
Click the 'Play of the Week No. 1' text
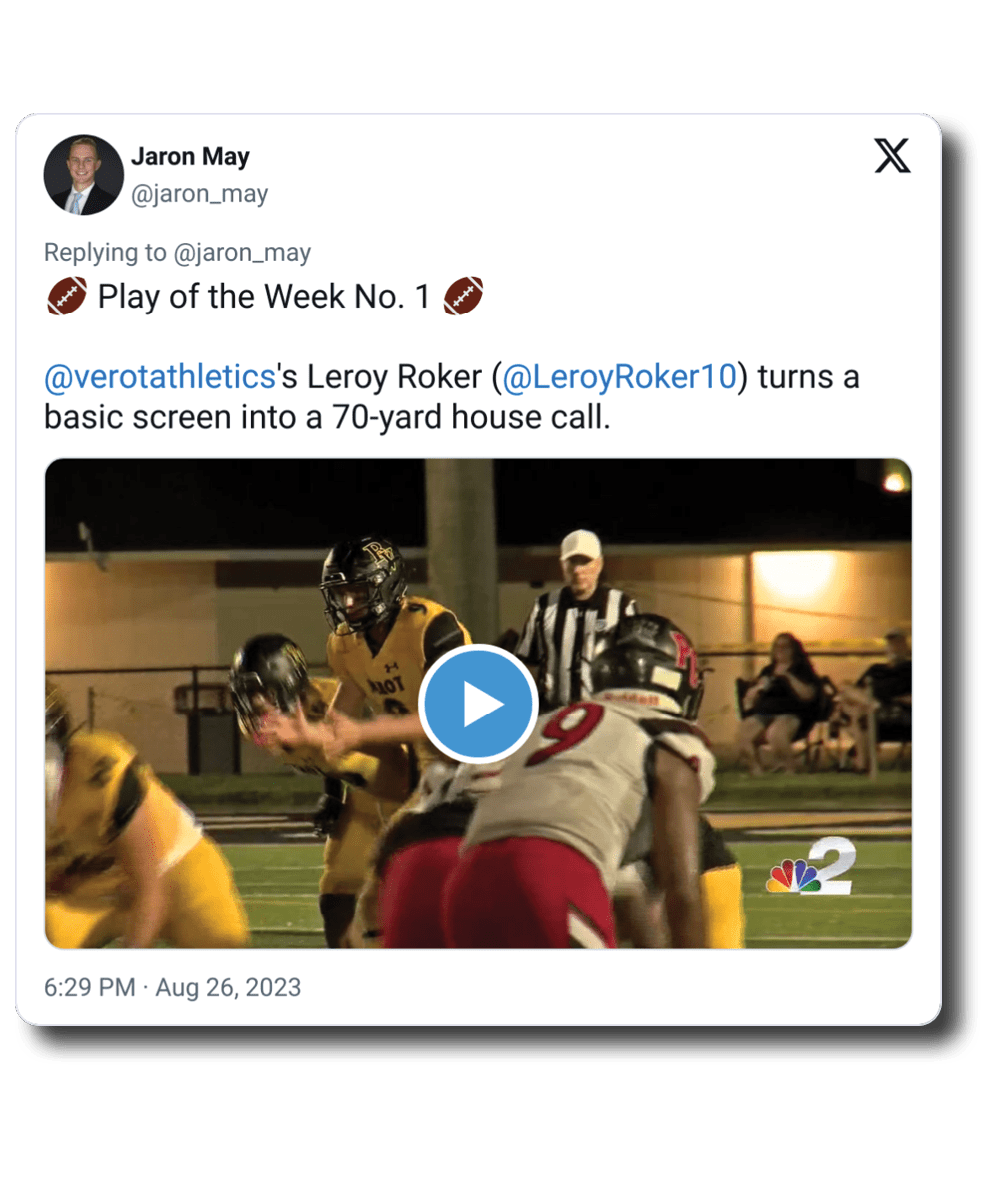pos(263,297)
